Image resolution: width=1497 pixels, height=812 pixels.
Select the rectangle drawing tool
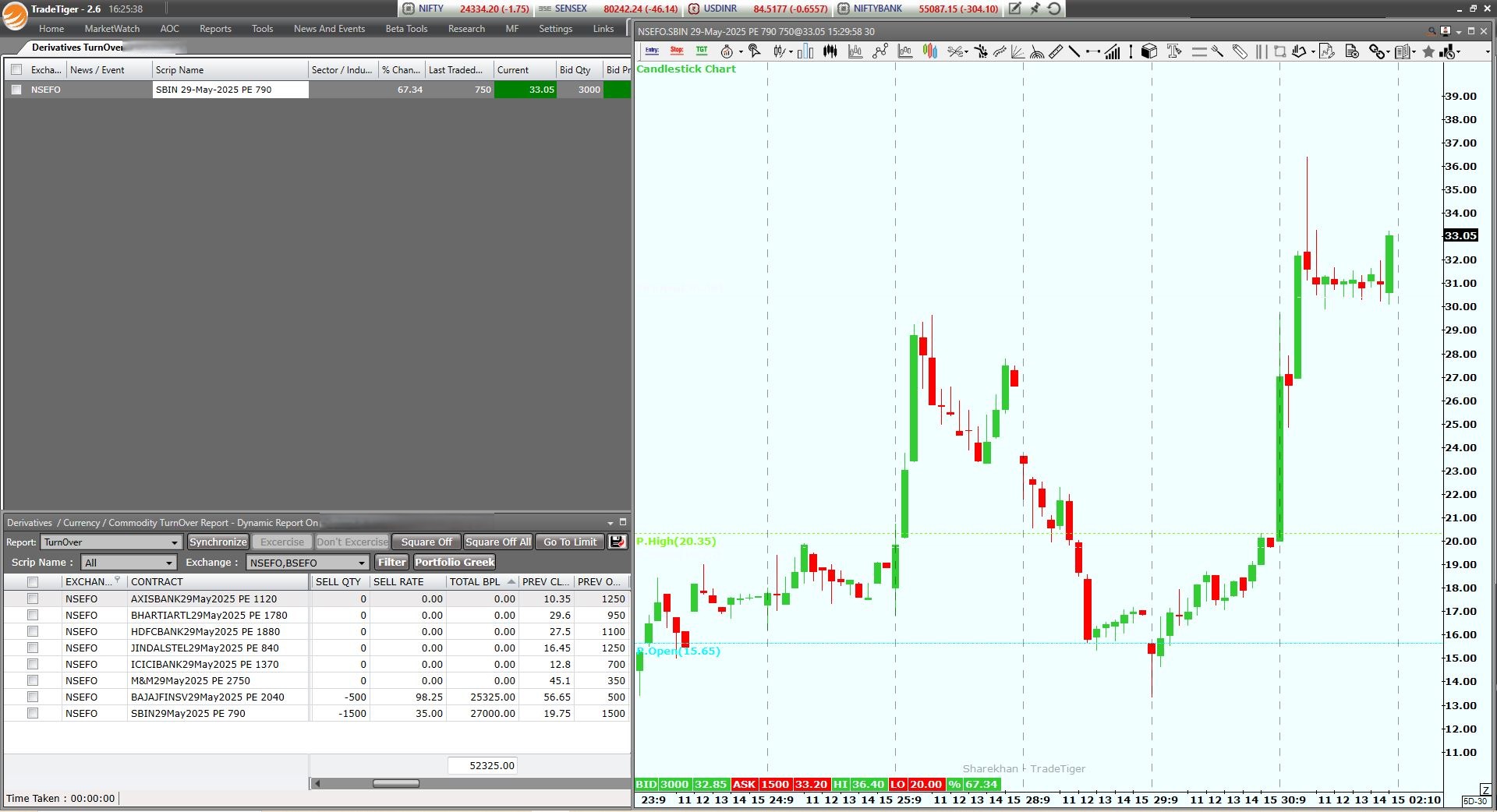pos(1280,51)
